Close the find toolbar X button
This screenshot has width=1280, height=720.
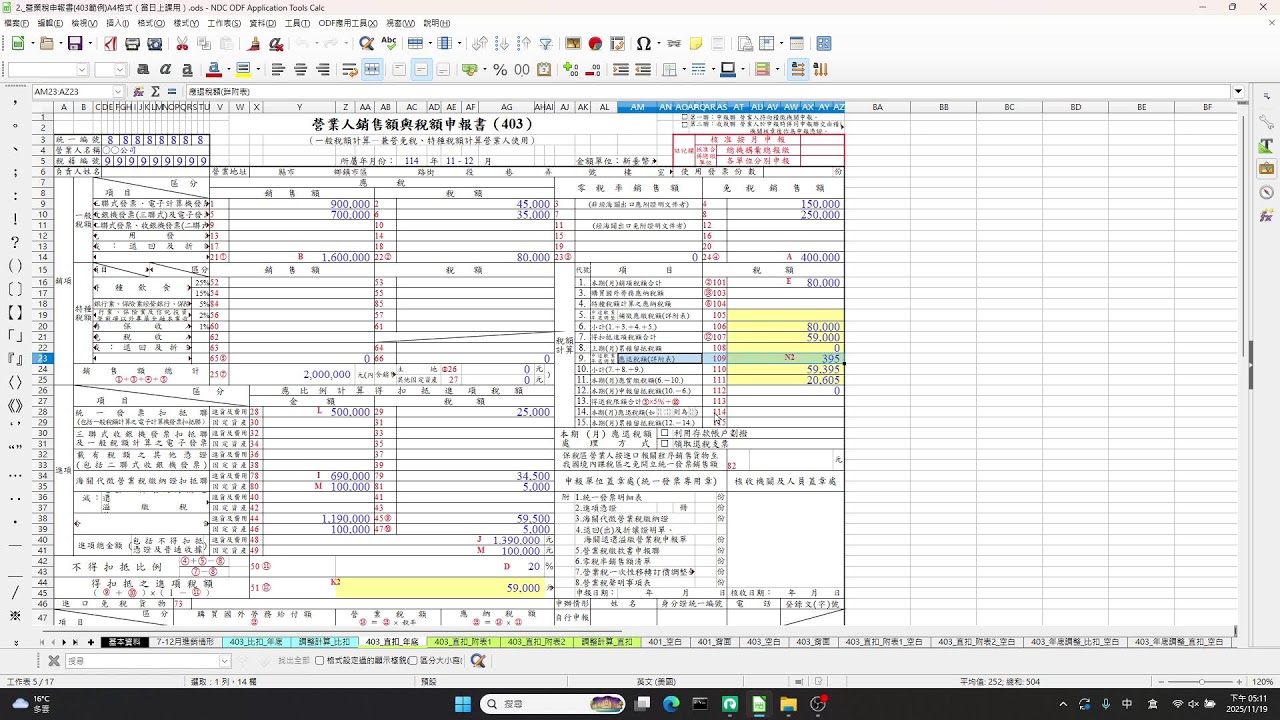click(54, 661)
